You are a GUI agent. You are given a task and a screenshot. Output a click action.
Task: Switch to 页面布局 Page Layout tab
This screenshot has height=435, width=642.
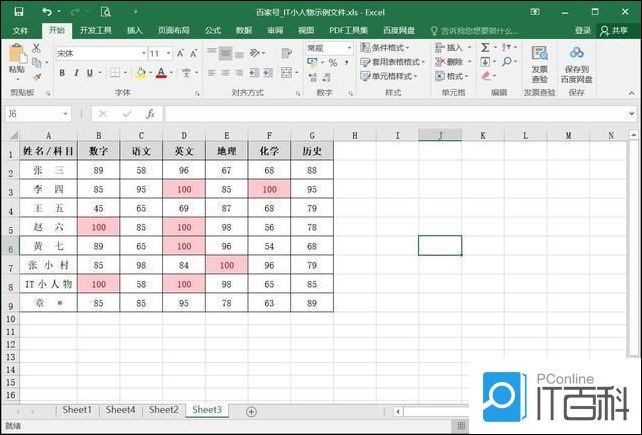(174, 30)
